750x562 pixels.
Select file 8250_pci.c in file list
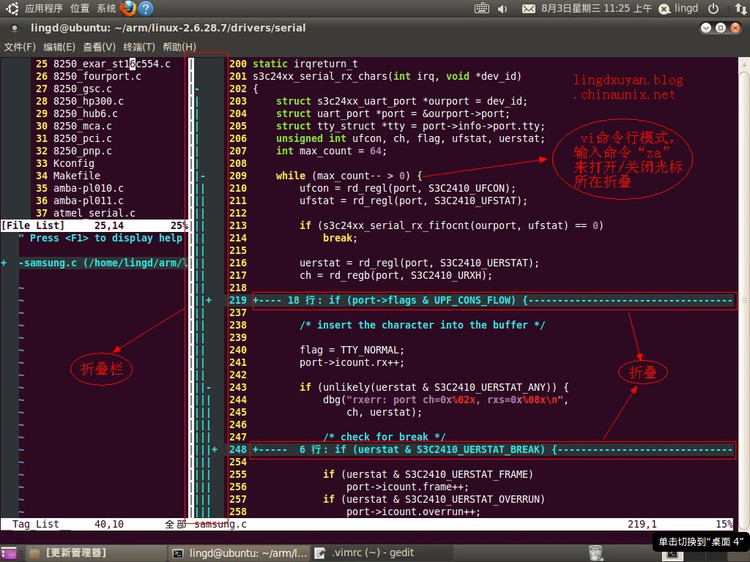click(x=82, y=138)
